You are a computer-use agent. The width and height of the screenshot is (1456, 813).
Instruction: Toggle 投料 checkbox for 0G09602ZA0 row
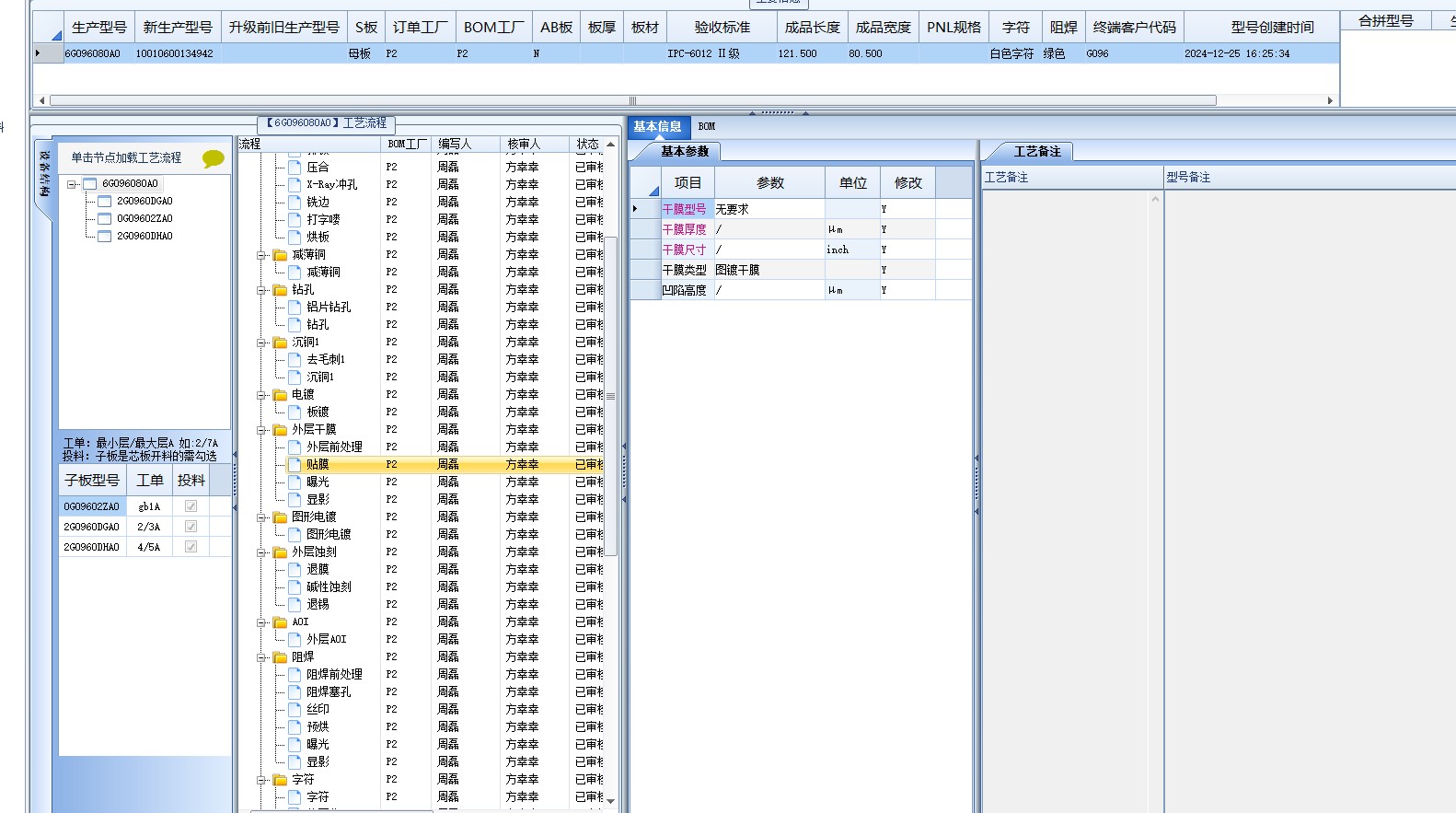click(x=191, y=506)
